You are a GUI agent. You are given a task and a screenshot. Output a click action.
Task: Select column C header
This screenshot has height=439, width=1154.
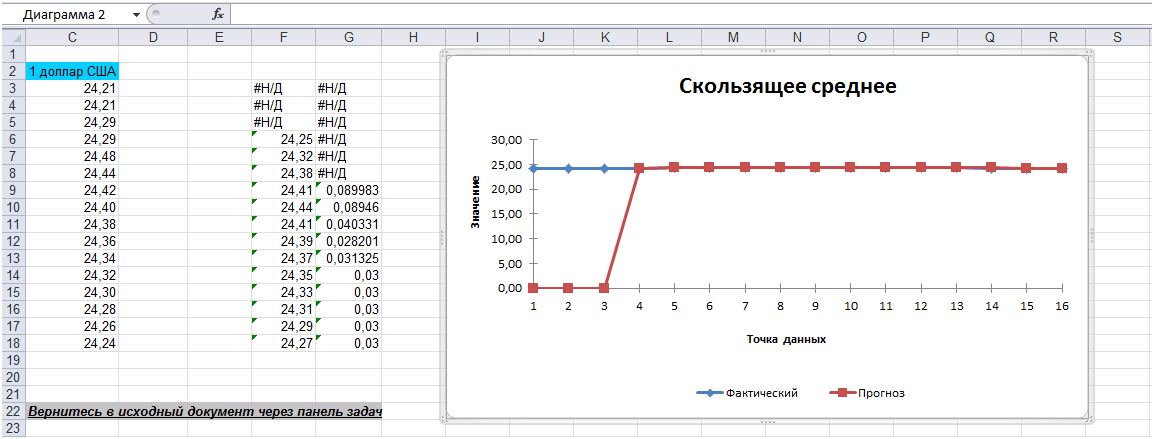point(72,38)
